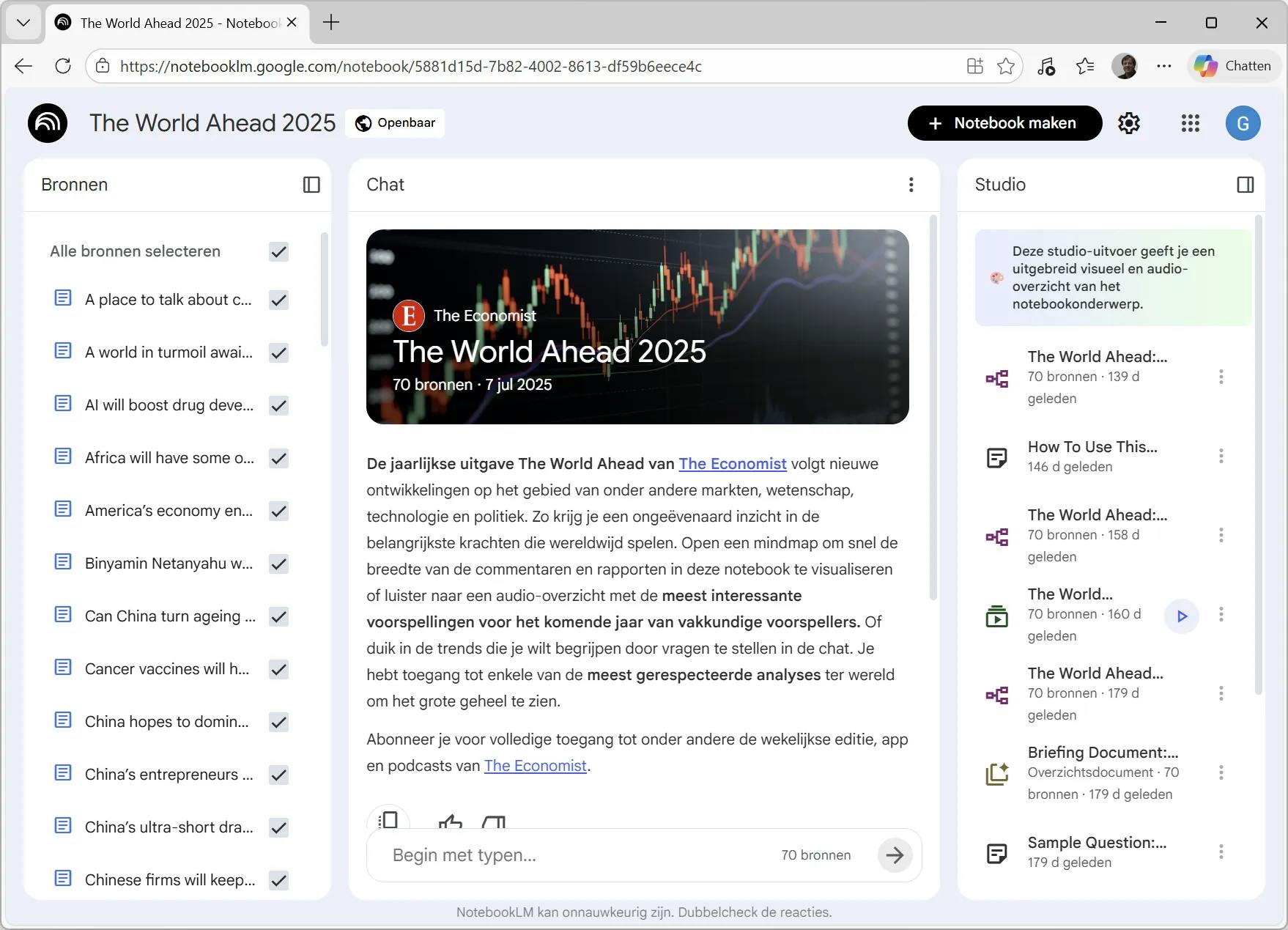Viewport: 1288px width, 930px height.
Task: Open the browser profile picture
Action: (x=1125, y=66)
